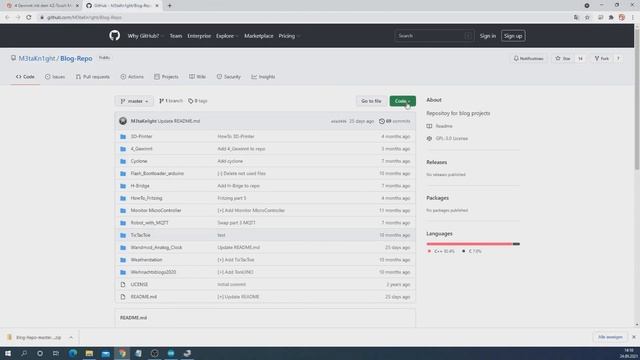This screenshot has width=640, height=360.
Task: Switch to the Projects tab
Action: [166, 77]
